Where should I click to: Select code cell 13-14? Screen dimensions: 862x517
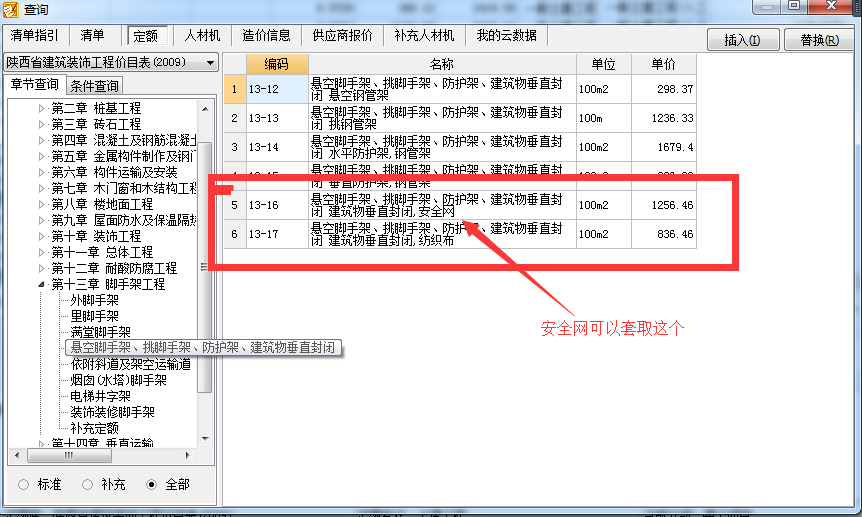pyautogui.click(x=277, y=147)
